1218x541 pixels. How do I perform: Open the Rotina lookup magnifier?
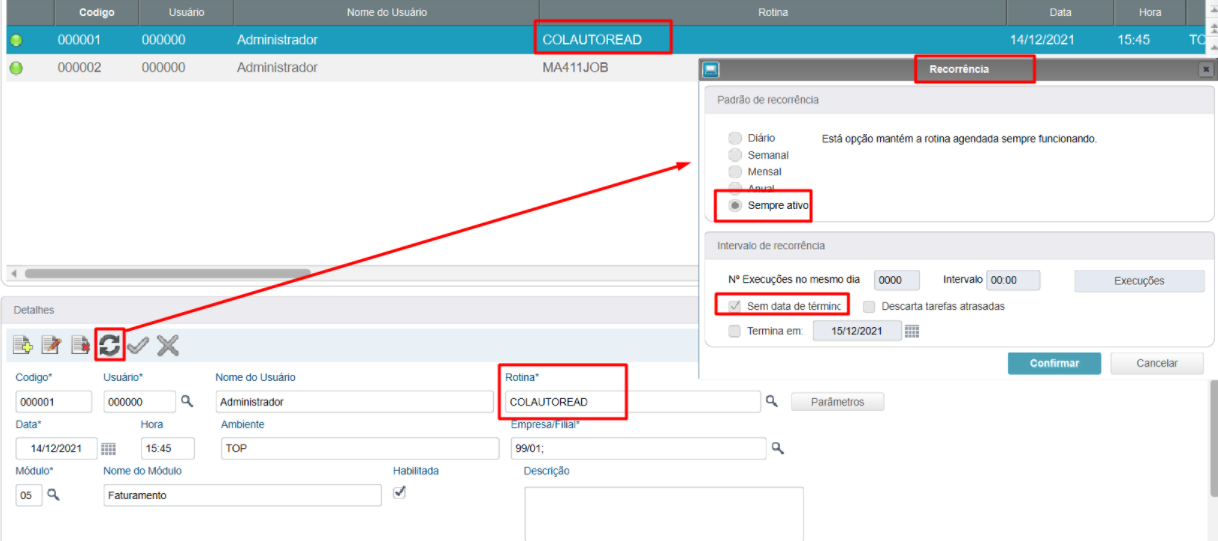pyautogui.click(x=771, y=401)
